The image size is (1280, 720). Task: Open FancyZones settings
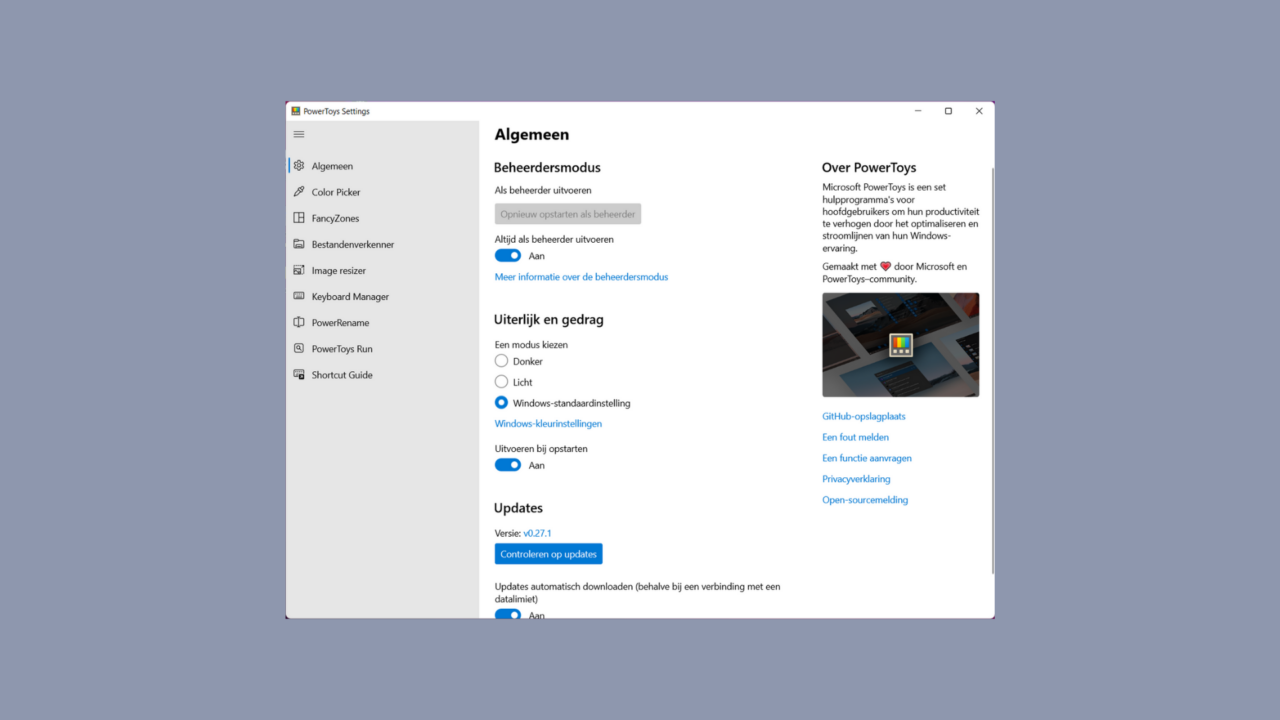[383, 218]
